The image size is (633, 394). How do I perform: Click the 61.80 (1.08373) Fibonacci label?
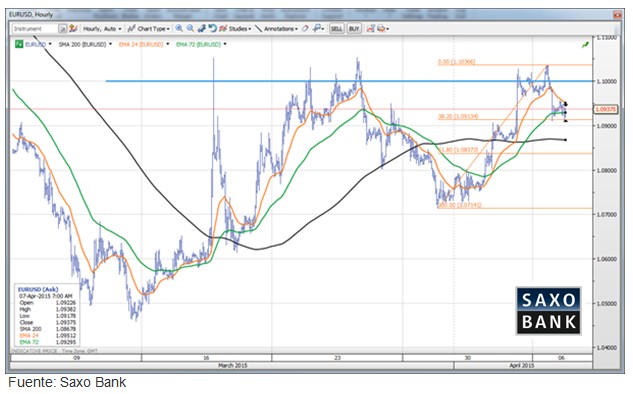pos(458,150)
